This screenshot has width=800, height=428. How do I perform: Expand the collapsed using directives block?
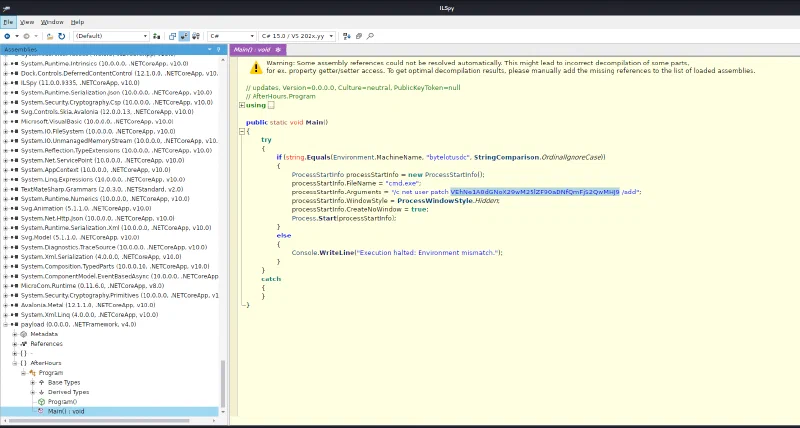tap(242, 105)
